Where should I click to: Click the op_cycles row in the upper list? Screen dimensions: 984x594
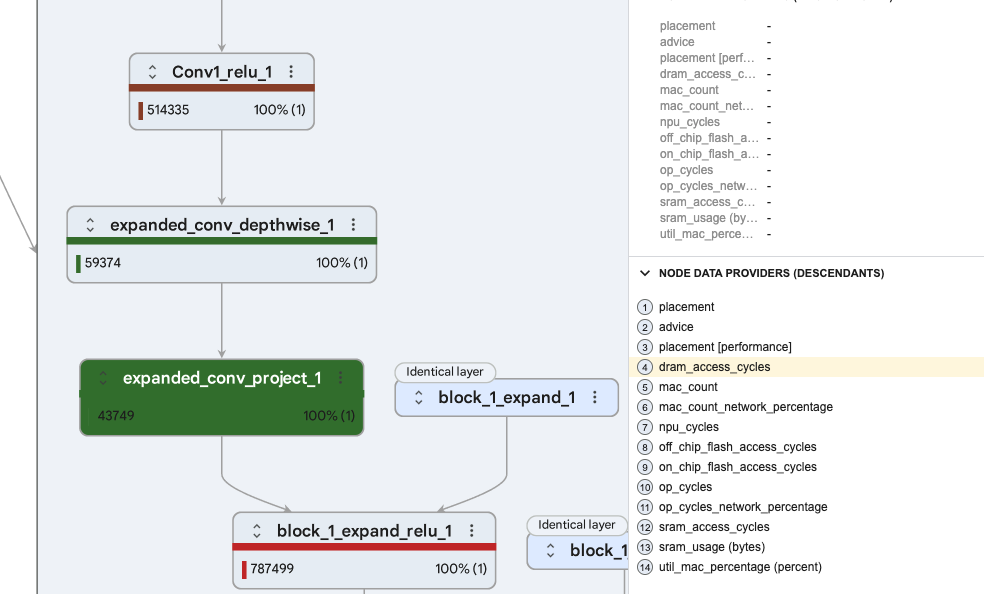(x=715, y=170)
